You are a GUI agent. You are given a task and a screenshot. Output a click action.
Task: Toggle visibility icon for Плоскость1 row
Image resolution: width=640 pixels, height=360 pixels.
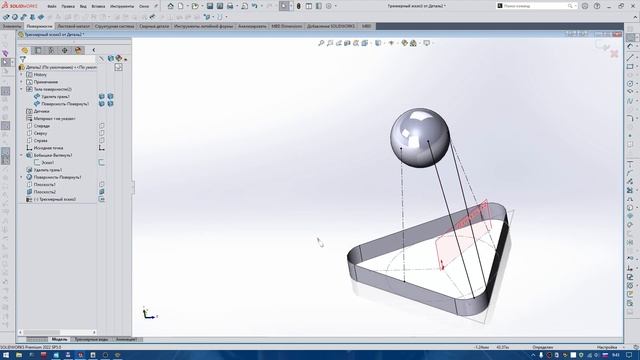point(102,184)
